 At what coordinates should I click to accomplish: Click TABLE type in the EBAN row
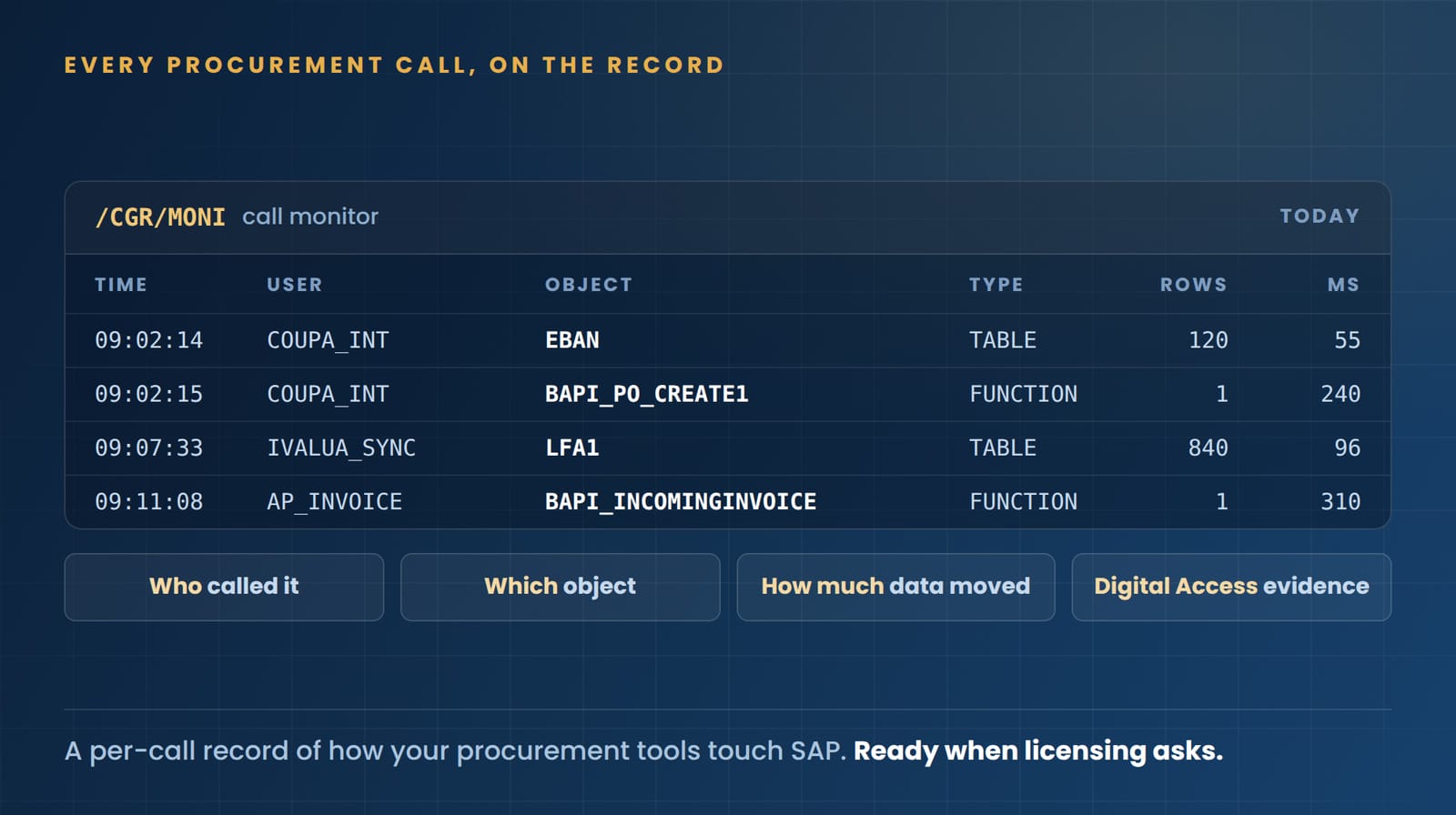[1003, 340]
